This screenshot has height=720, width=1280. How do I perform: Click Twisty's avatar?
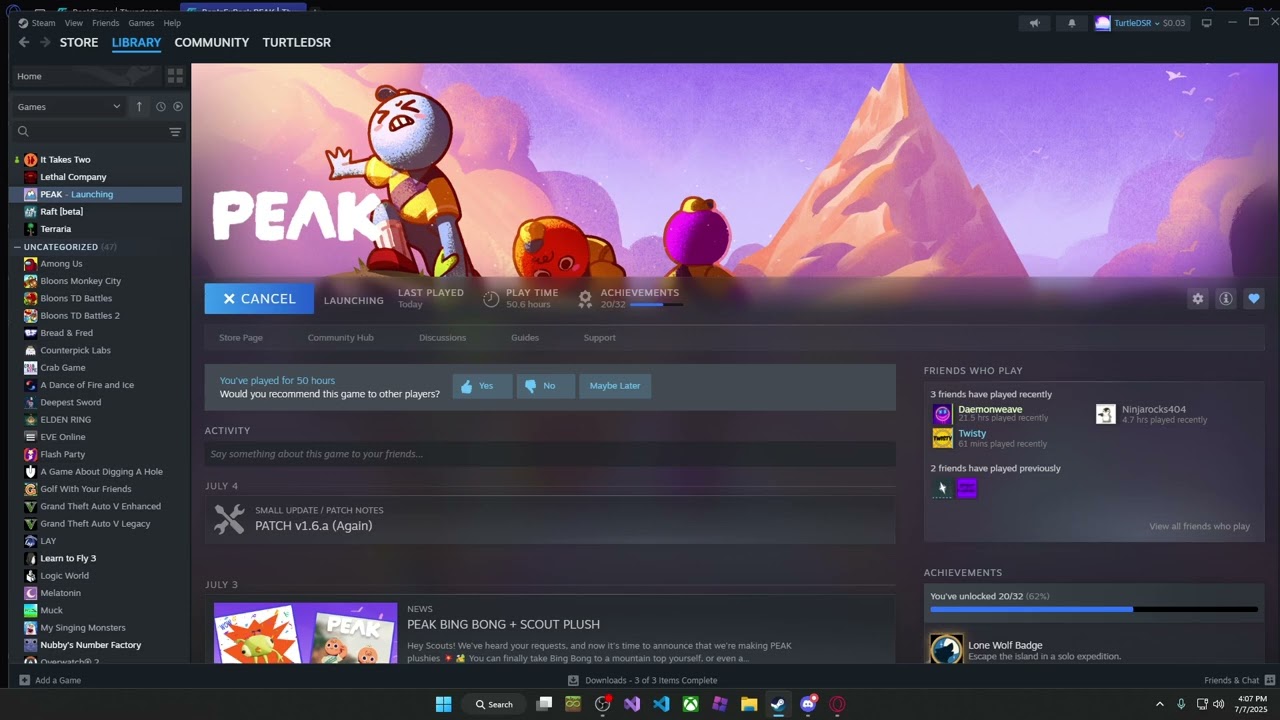pos(942,438)
